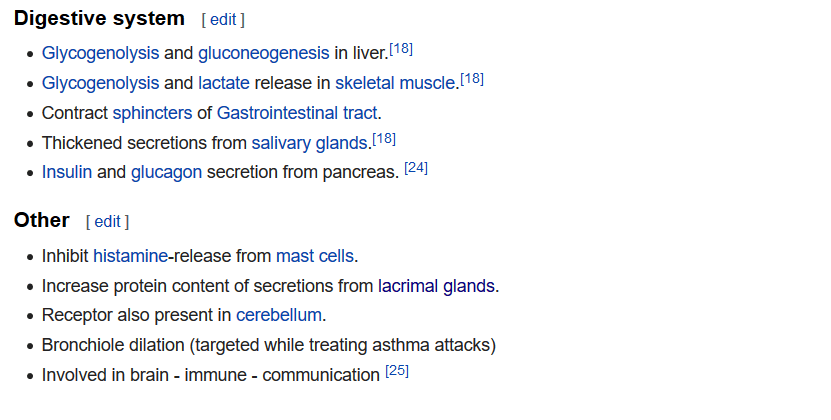Open the skeletal muscle article link

click(x=395, y=83)
